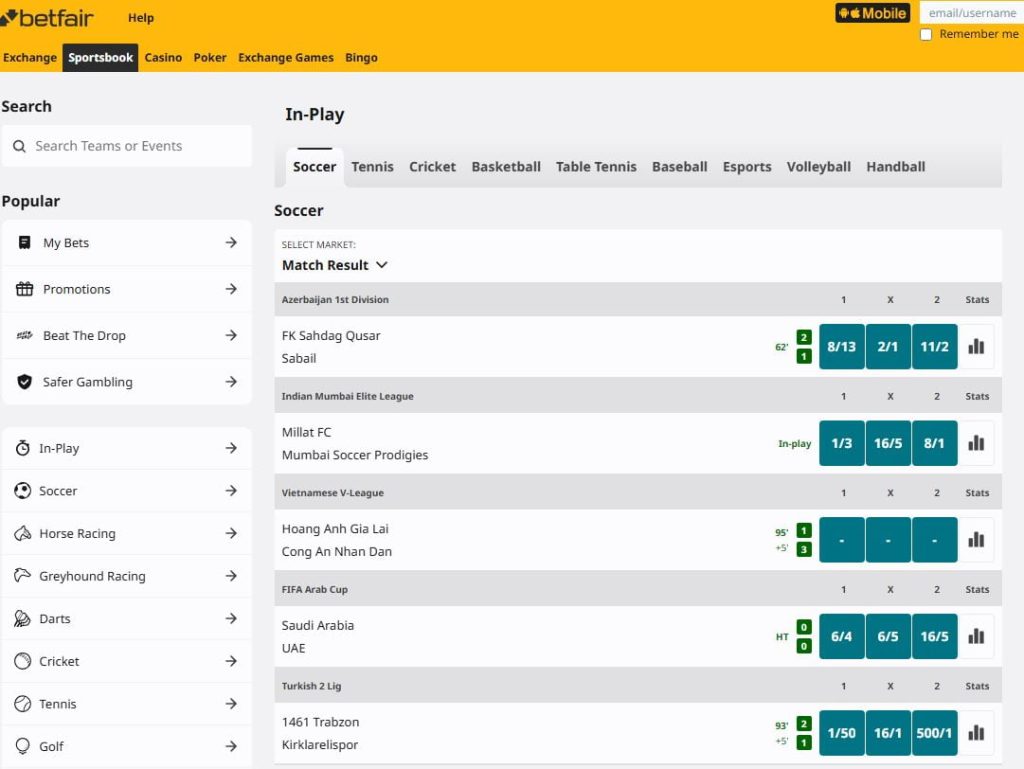1024x769 pixels.
Task: Open the Sportsbook section
Action: pyautogui.click(x=101, y=57)
